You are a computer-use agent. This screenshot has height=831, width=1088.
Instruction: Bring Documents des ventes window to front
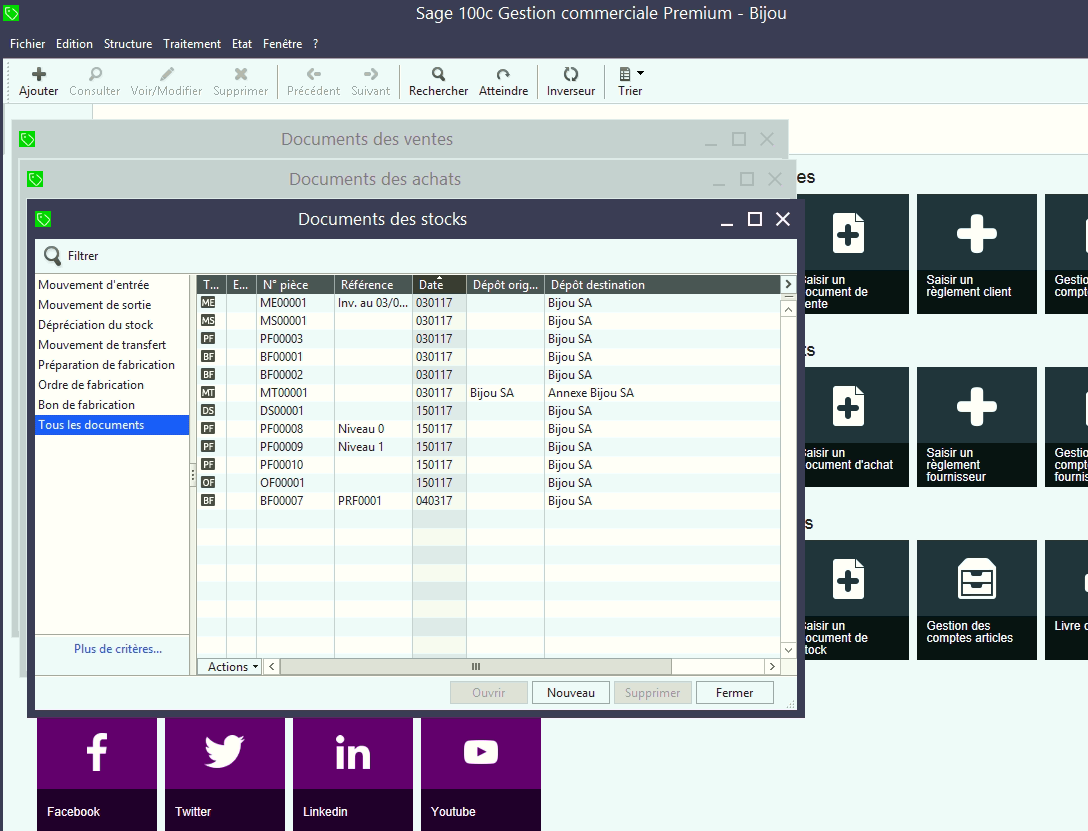(x=367, y=139)
